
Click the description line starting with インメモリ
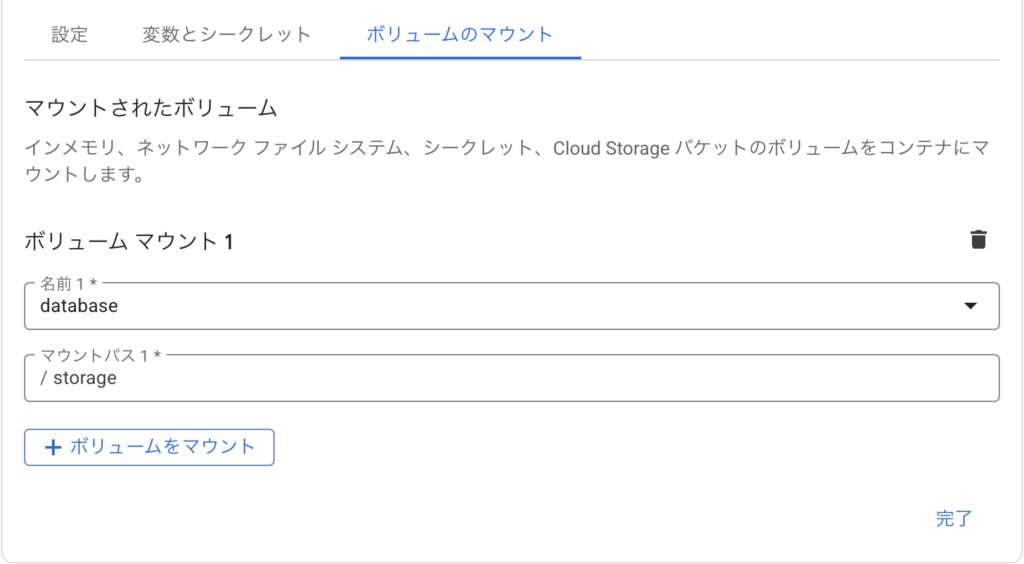pyautogui.click(x=300, y=148)
